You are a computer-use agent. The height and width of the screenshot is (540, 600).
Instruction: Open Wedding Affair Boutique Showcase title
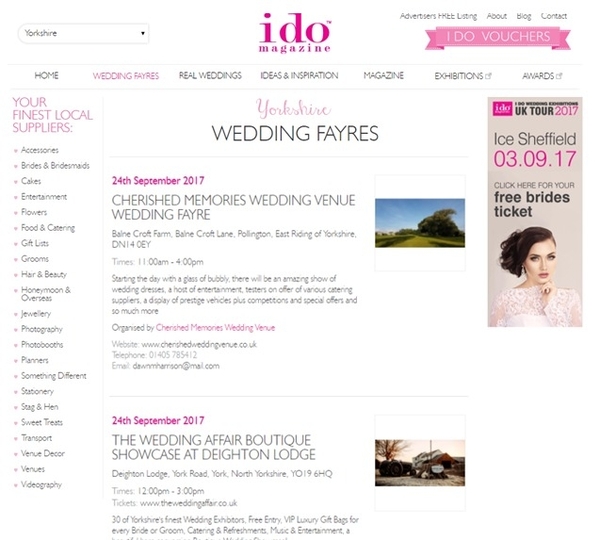coord(214,447)
